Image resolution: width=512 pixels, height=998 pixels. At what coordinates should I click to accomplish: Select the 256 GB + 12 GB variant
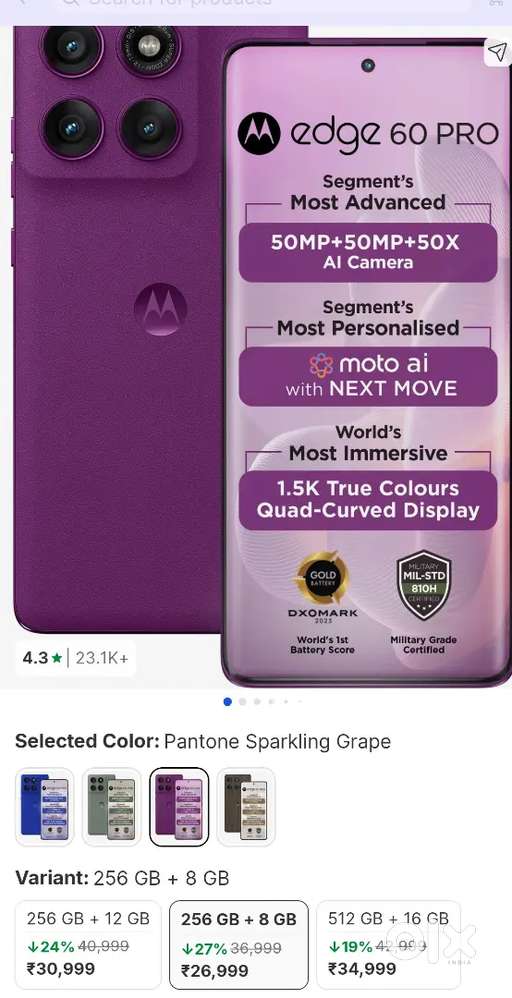88,944
